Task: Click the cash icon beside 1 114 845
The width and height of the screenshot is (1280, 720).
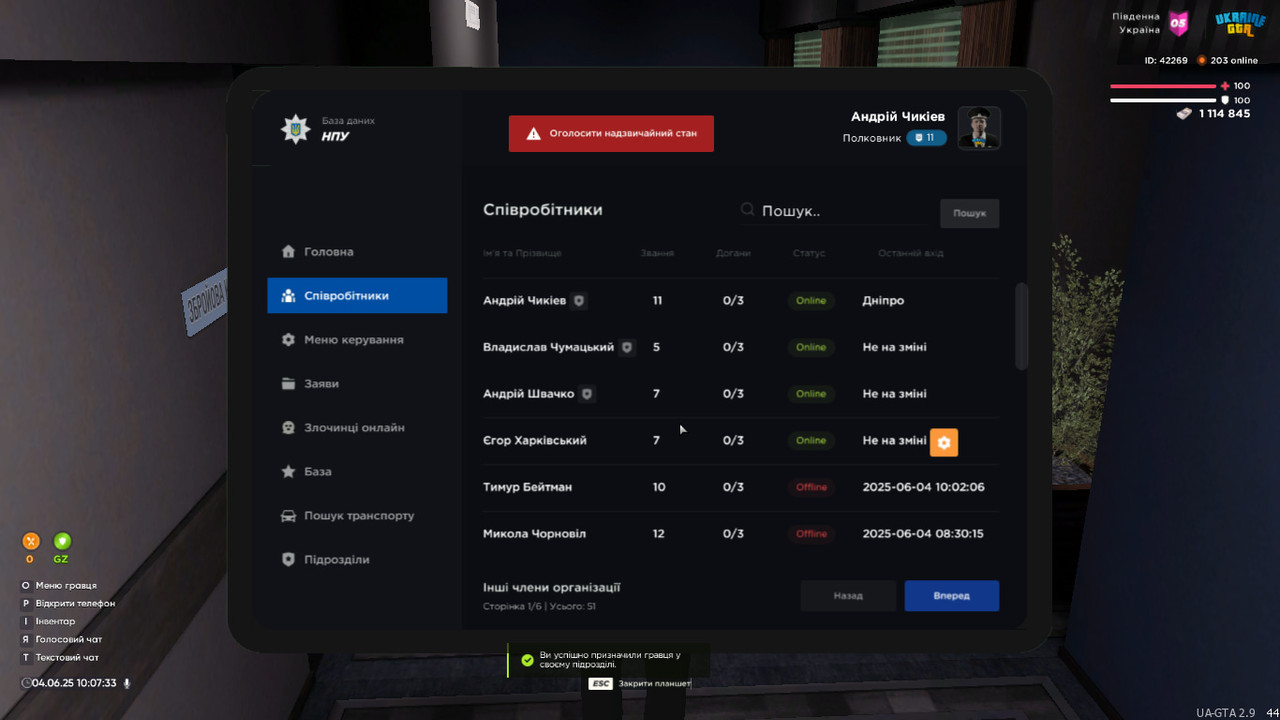Action: 1184,114
